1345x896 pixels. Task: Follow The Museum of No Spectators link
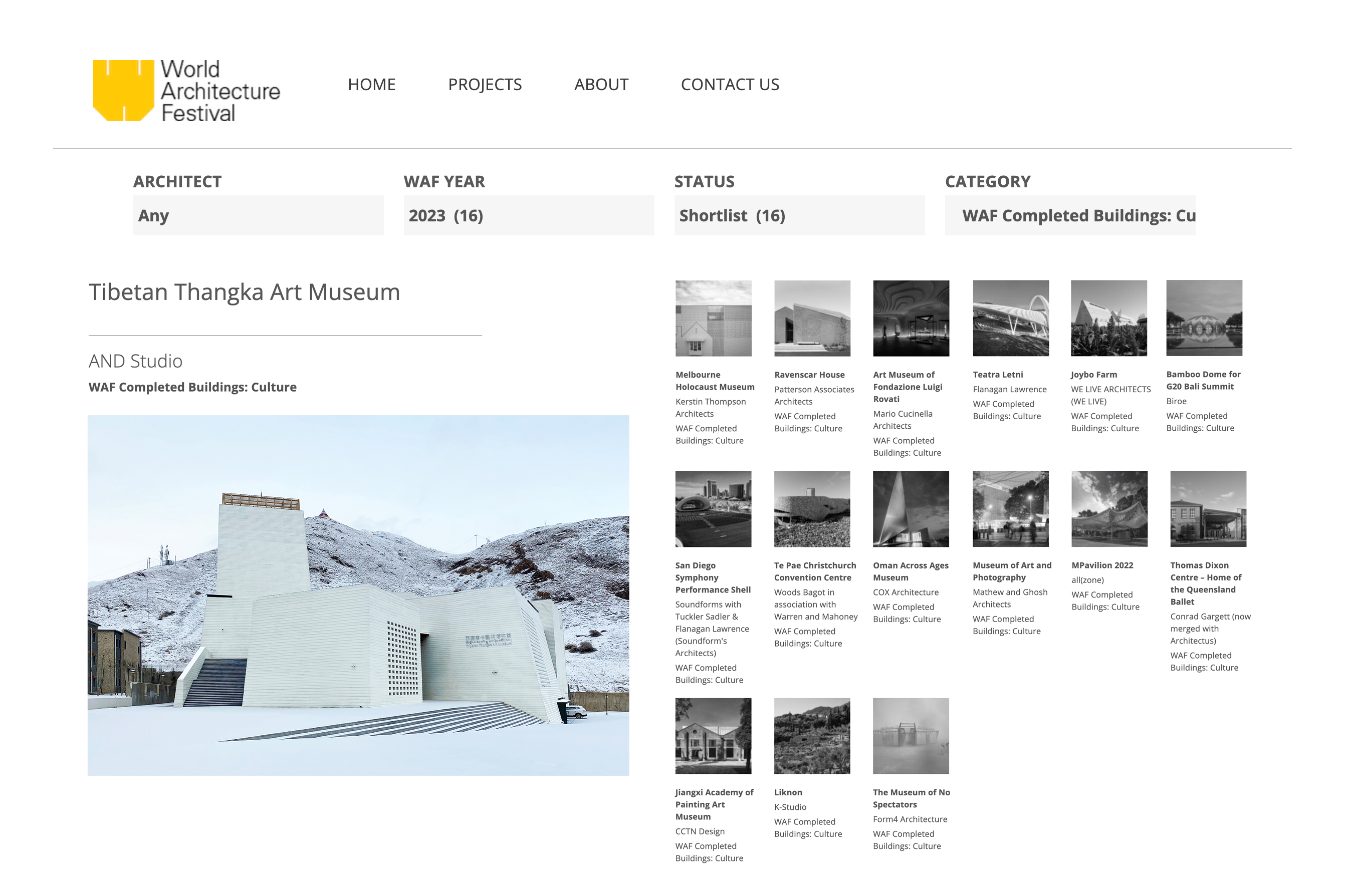[x=911, y=798]
